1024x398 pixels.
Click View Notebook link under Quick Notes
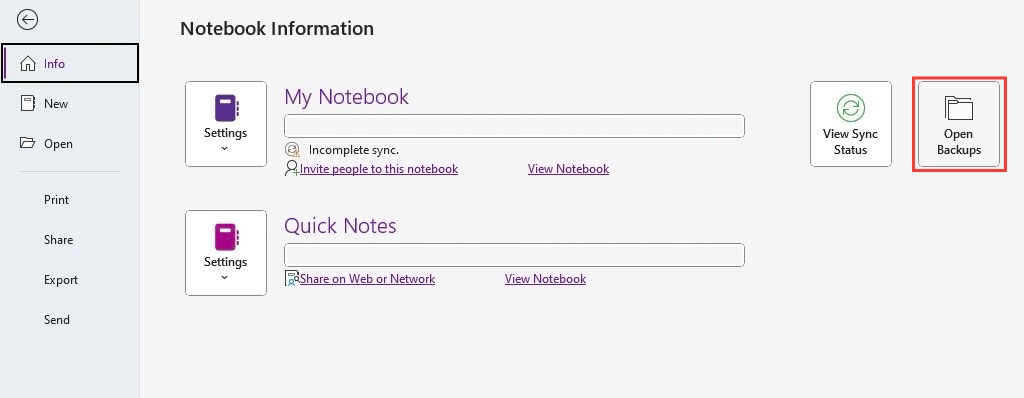point(545,279)
